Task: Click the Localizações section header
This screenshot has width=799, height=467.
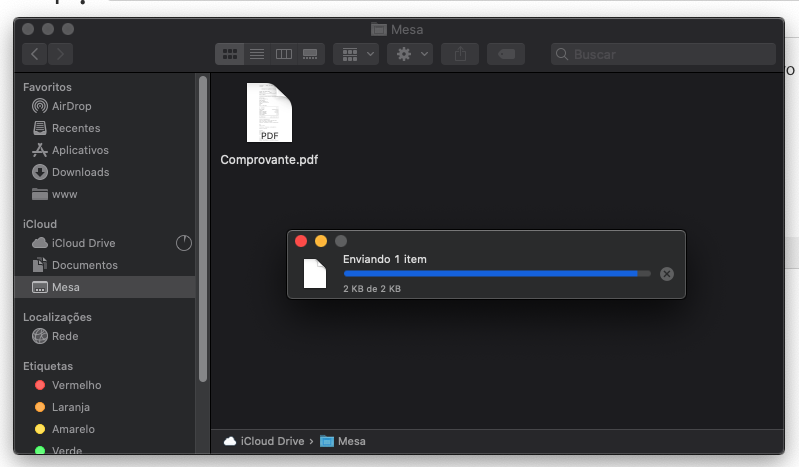Action: 57,317
